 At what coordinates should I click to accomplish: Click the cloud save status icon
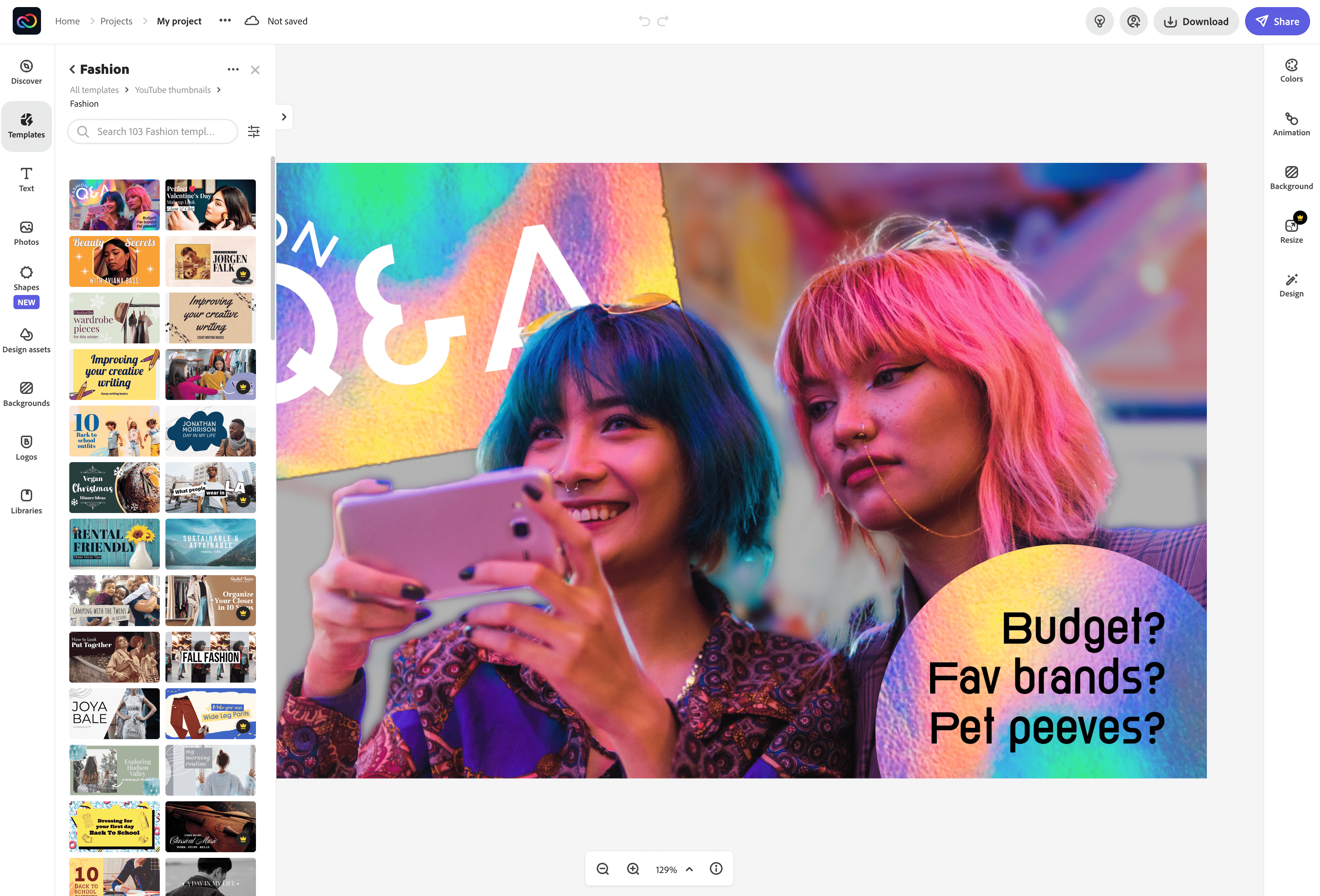pos(252,21)
